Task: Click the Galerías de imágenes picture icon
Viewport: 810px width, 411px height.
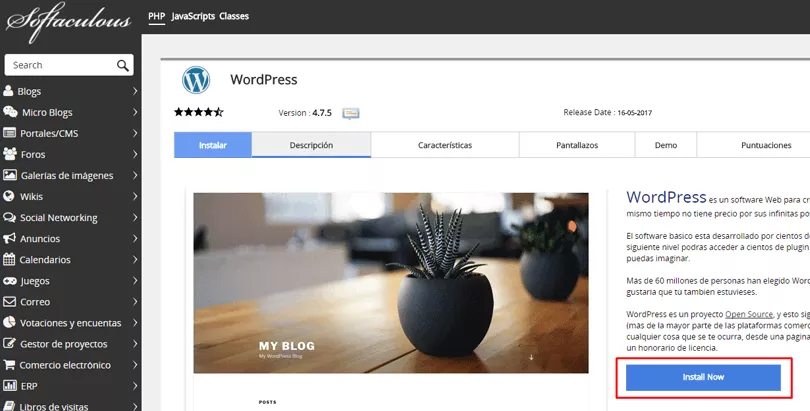Action: [9, 175]
